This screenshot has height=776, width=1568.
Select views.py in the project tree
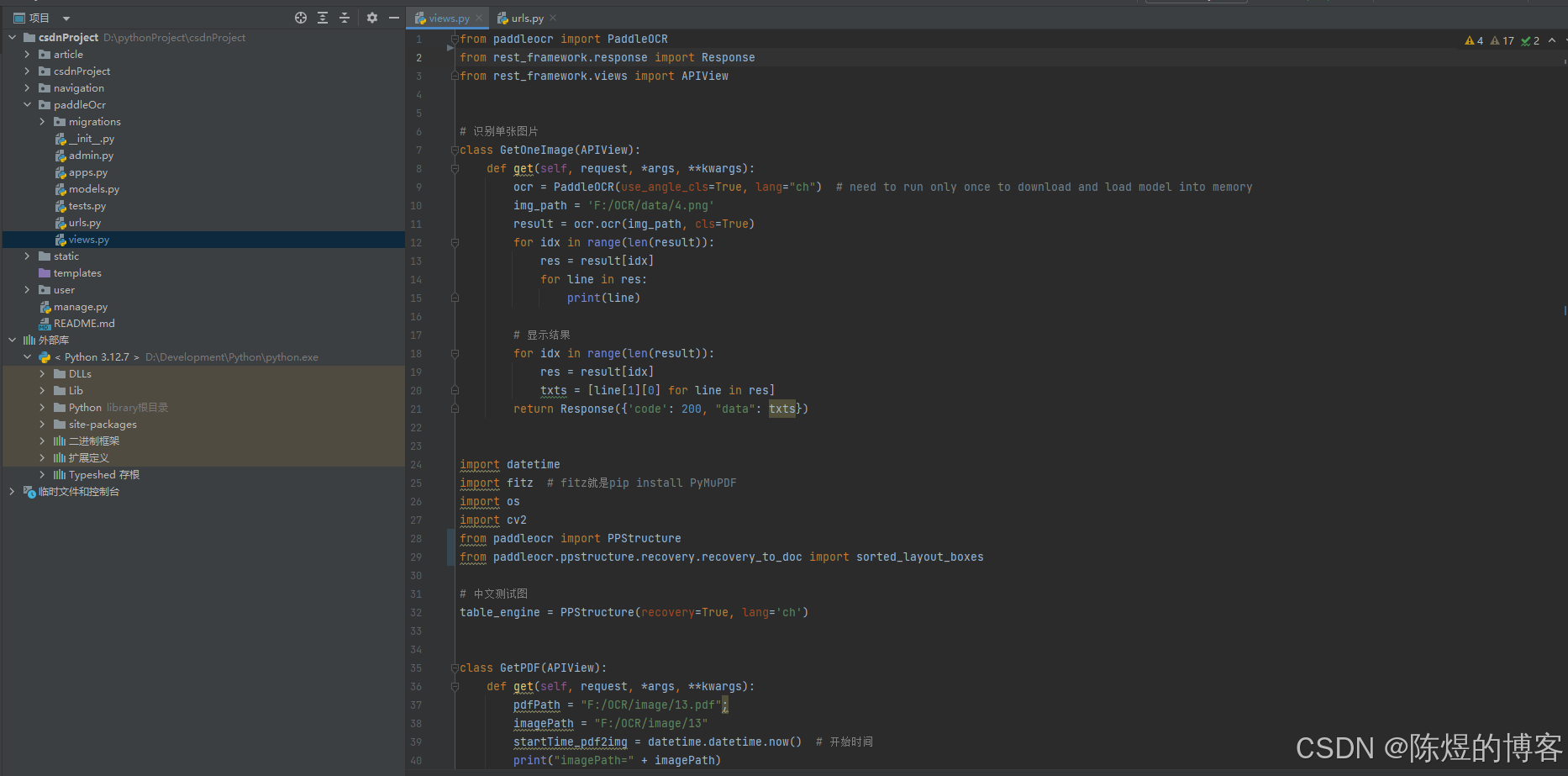82,240
